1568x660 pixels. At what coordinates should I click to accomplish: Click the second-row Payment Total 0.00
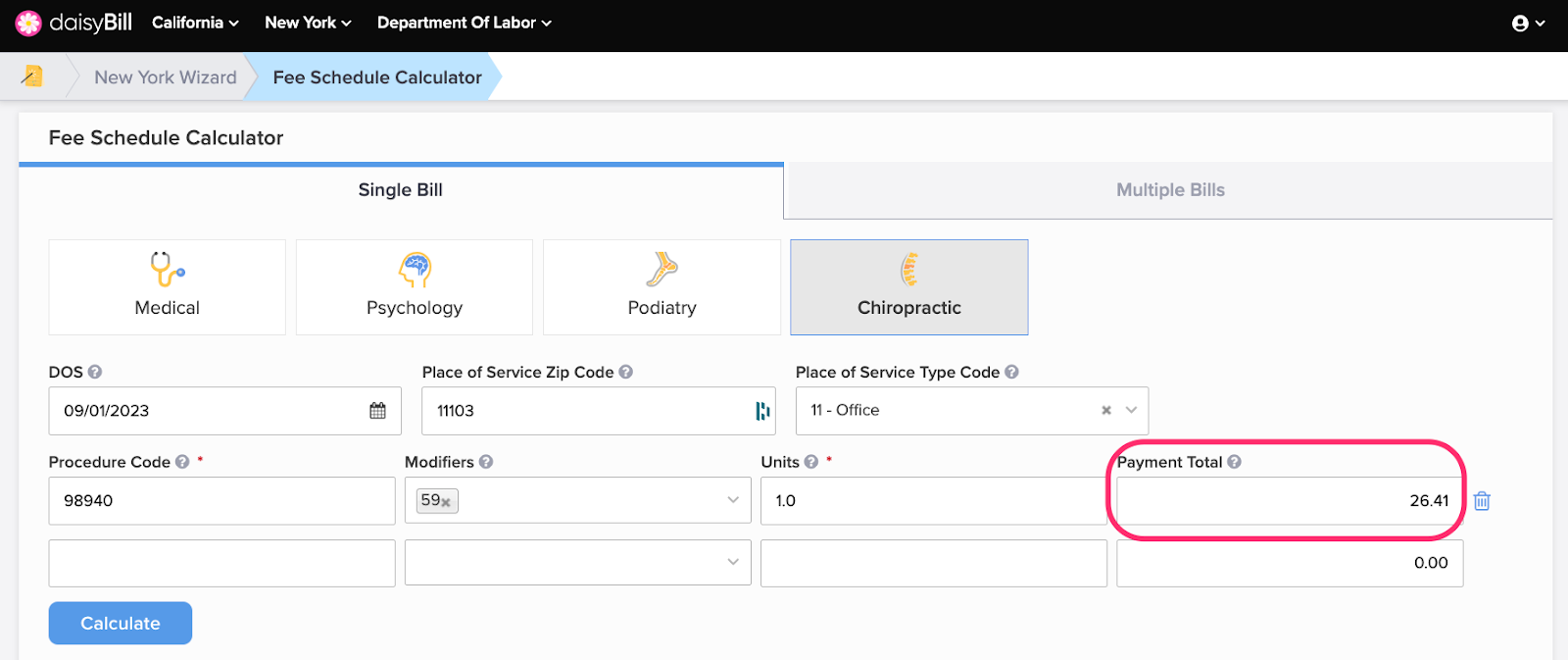1290,563
